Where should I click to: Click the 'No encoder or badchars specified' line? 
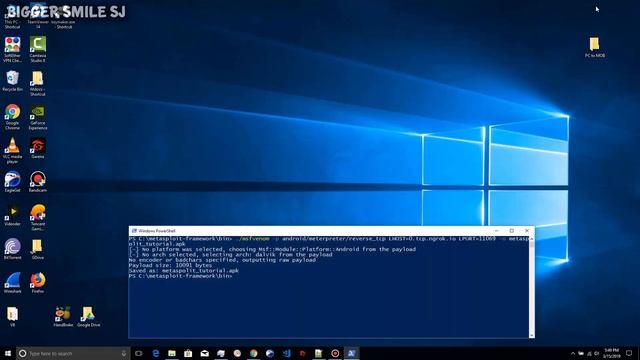click(x=222, y=260)
